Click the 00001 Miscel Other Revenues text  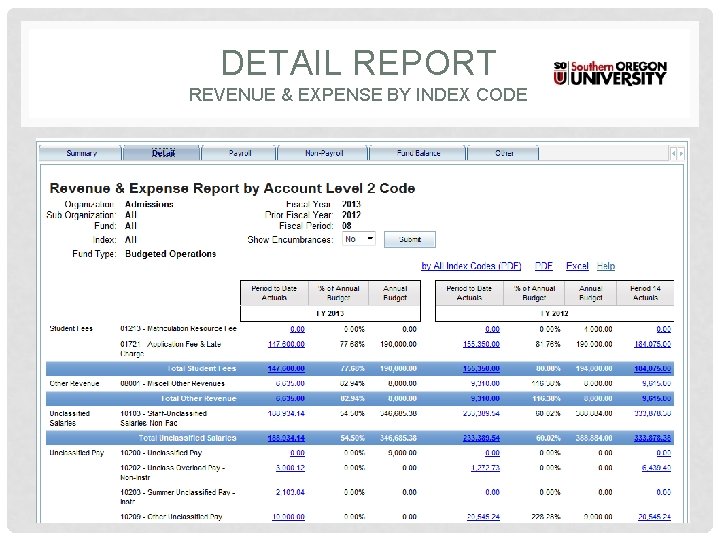pyautogui.click(x=172, y=383)
